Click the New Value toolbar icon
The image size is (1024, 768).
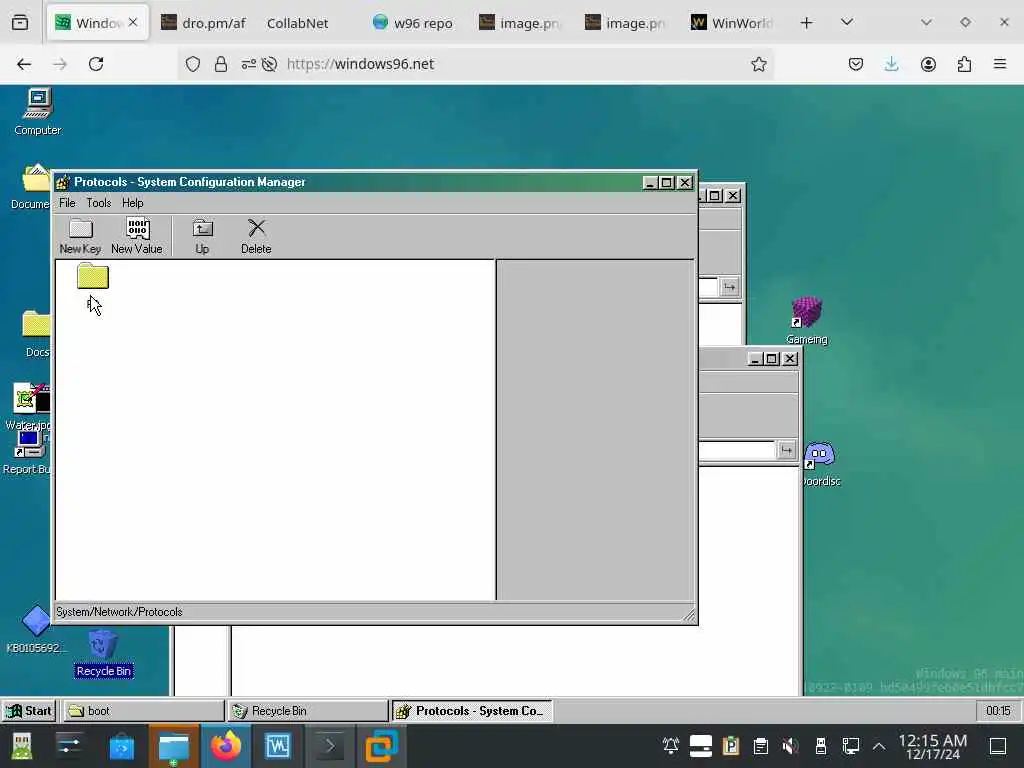[x=136, y=236]
